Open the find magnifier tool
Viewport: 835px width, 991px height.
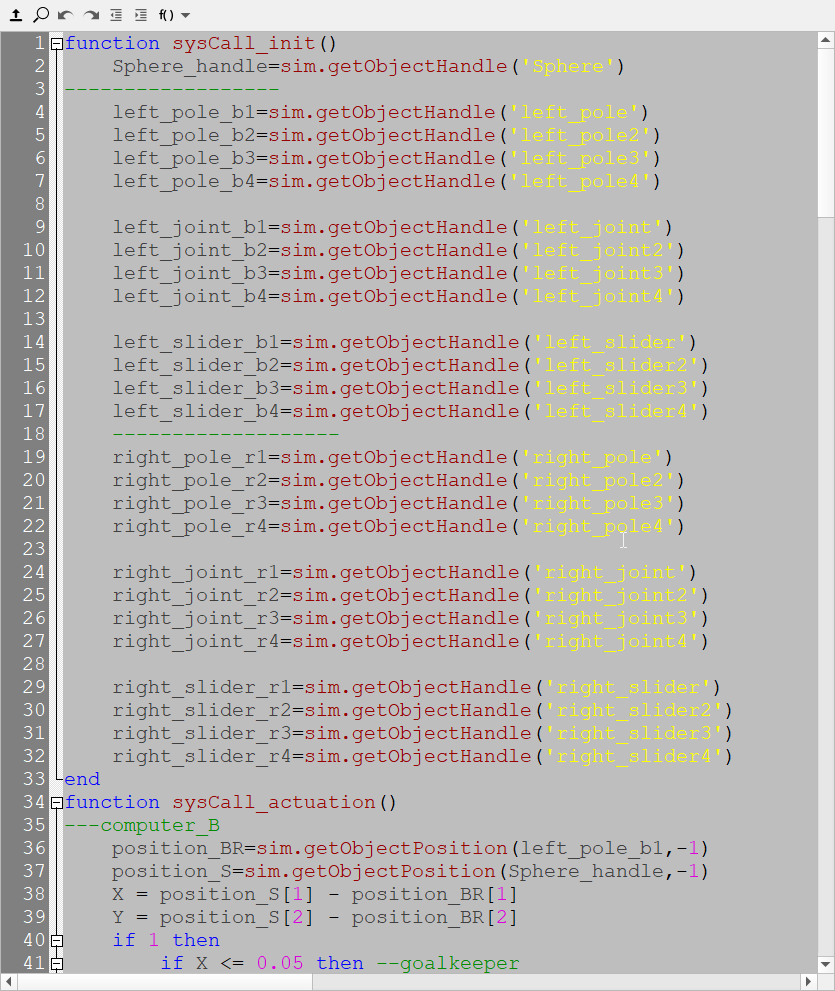click(40, 15)
